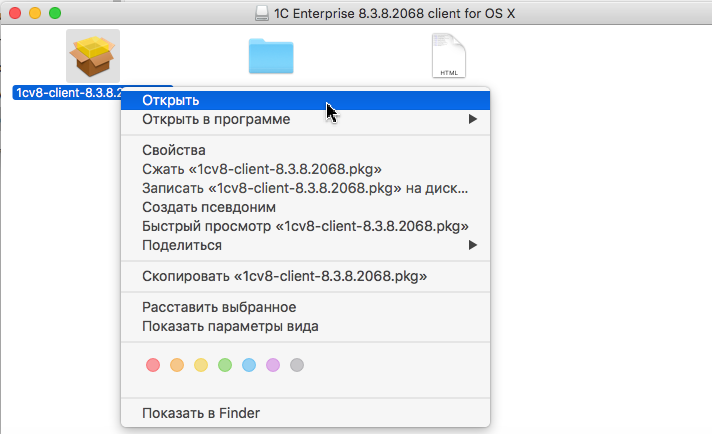Image resolution: width=712 pixels, height=434 pixels.
Task: Apply the red color tag
Action: coord(153,365)
